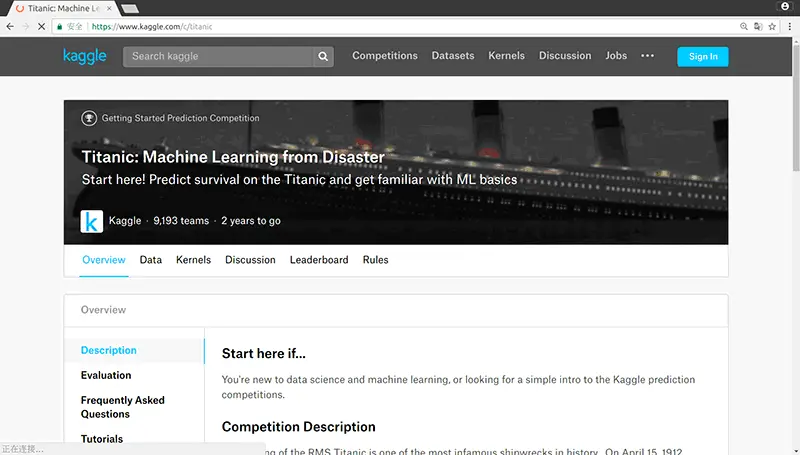The width and height of the screenshot is (800, 455).
Task: Go to Kernels in top navigation
Action: point(506,56)
